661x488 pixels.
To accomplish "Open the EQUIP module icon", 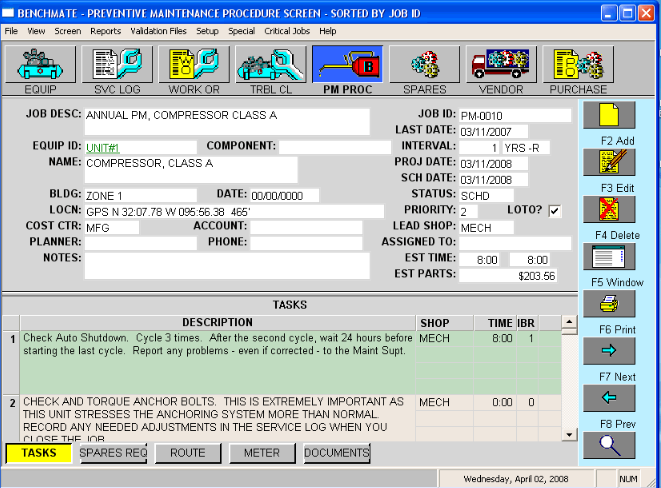I will coord(40,65).
